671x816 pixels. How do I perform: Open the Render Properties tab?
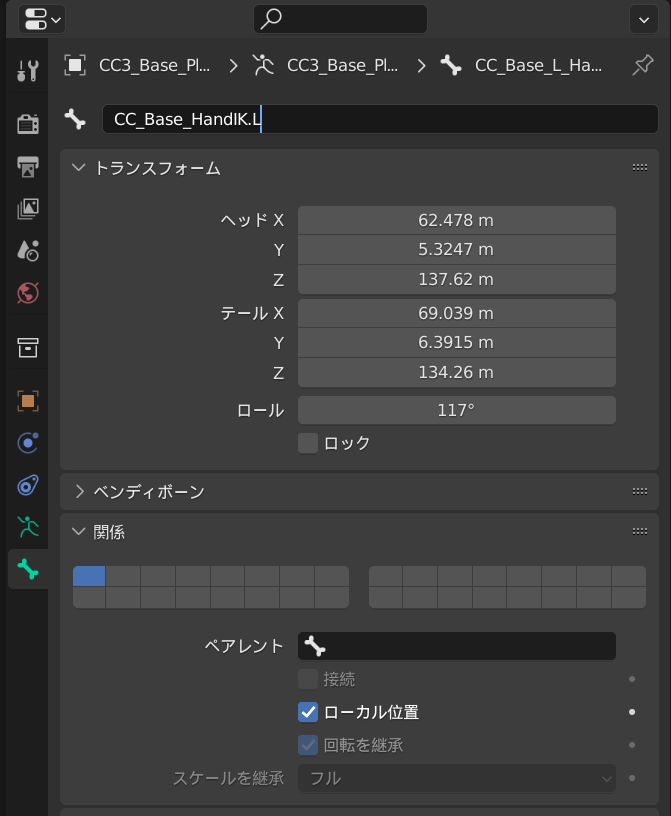tap(27, 123)
